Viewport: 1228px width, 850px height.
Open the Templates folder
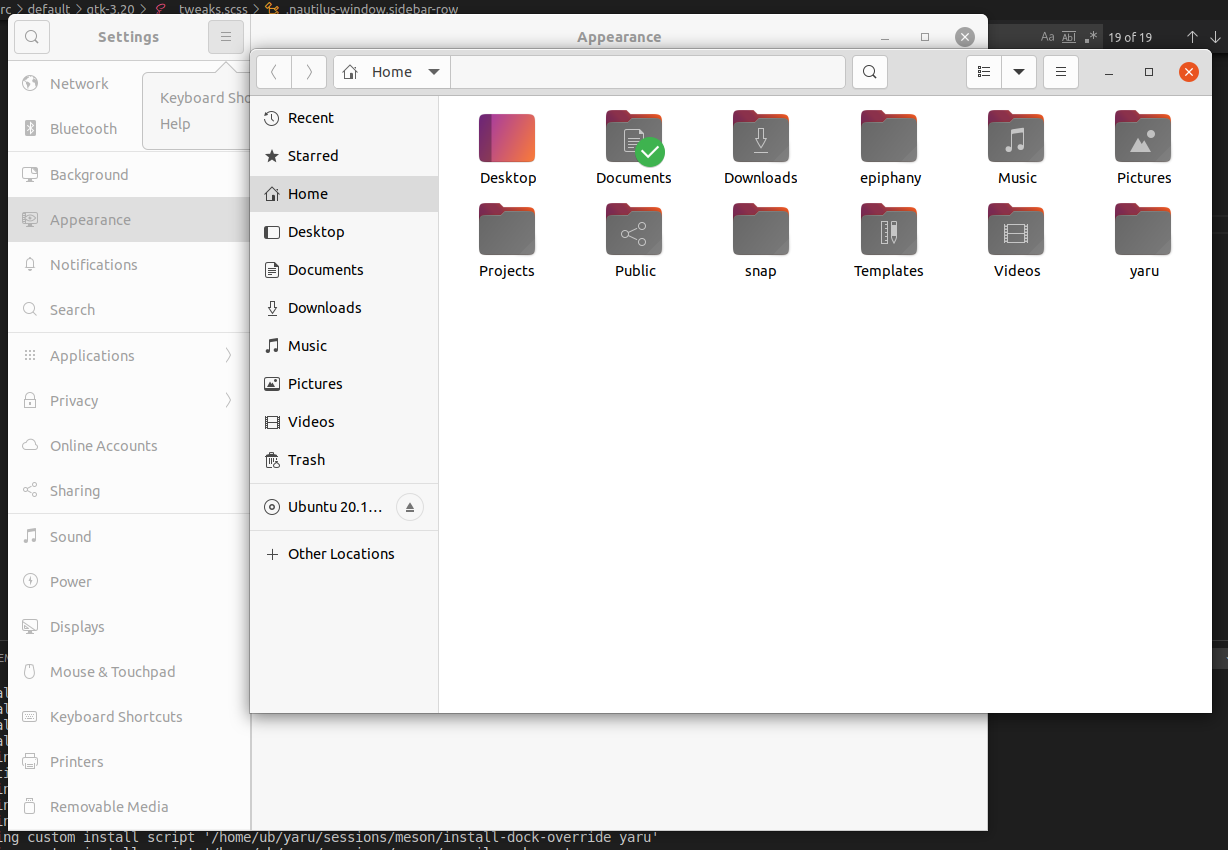coord(889,231)
